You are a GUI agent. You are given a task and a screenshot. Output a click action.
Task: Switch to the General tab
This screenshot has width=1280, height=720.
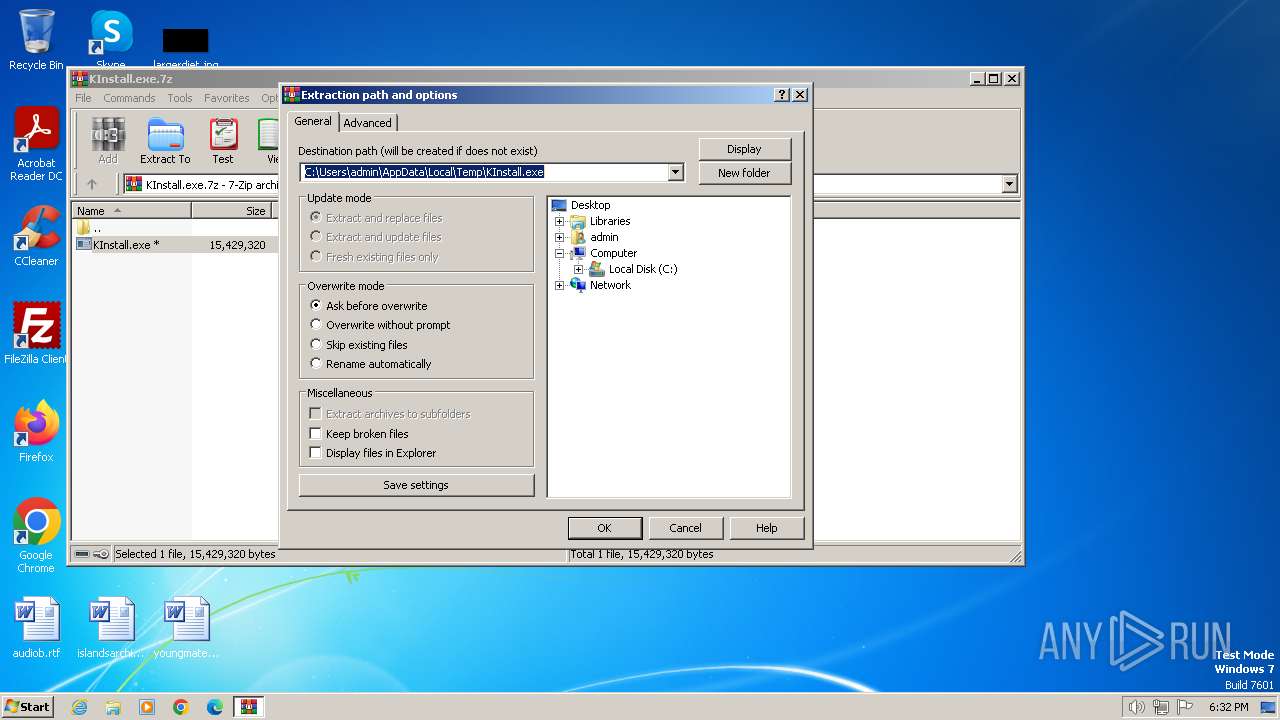[x=313, y=121]
